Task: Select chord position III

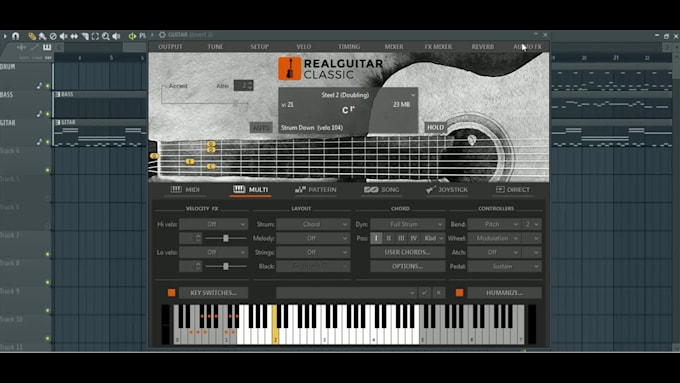Action: click(x=401, y=238)
